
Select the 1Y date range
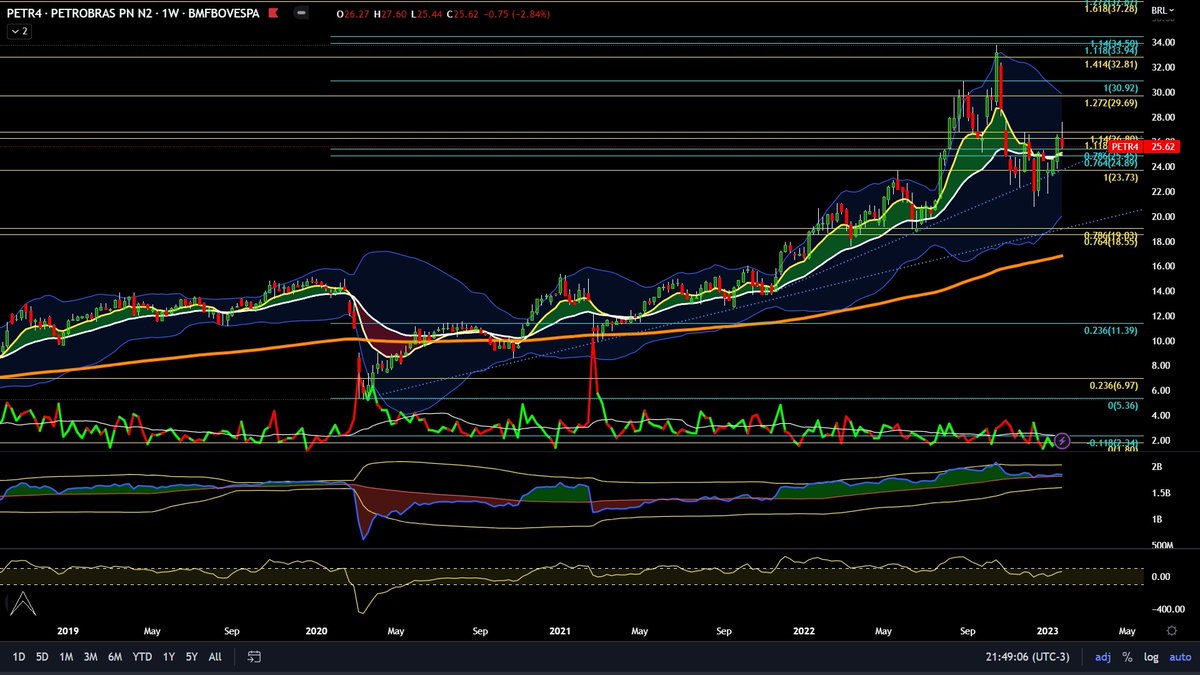tap(168, 657)
